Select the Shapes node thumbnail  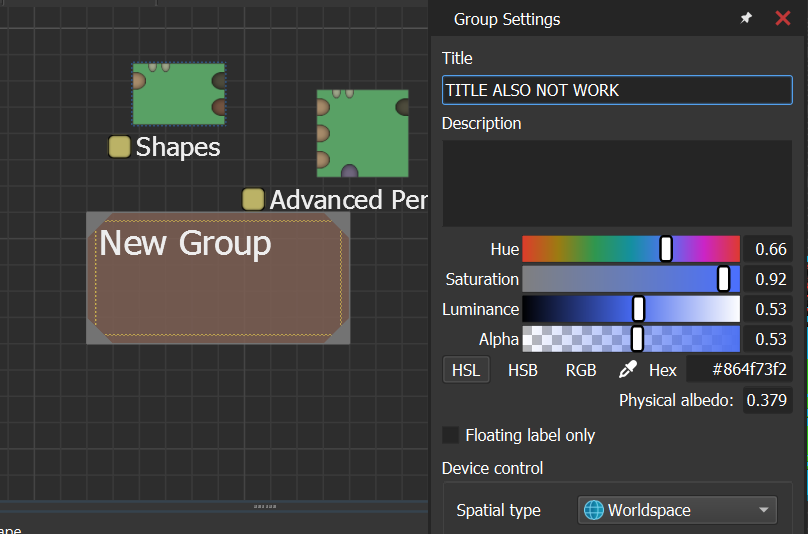tap(179, 94)
